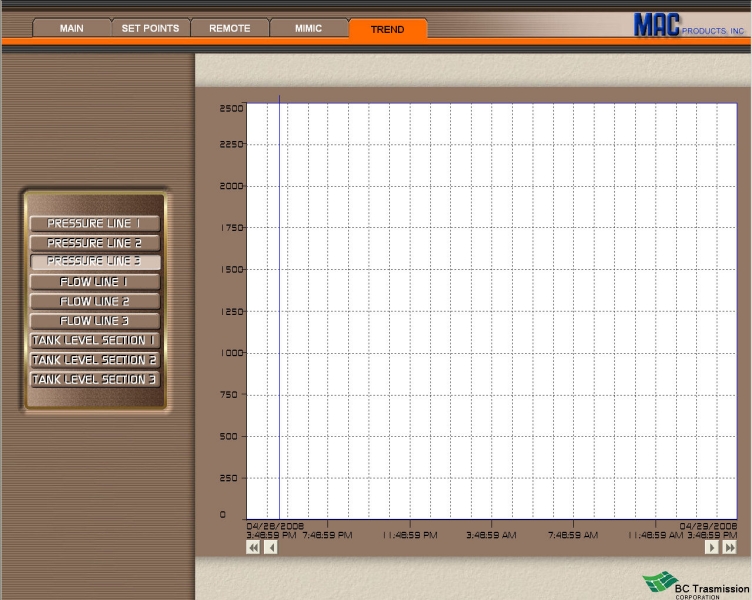This screenshot has height=600, width=752.
Task: Click the 04/28/2008 start date label
Action: tap(275, 526)
